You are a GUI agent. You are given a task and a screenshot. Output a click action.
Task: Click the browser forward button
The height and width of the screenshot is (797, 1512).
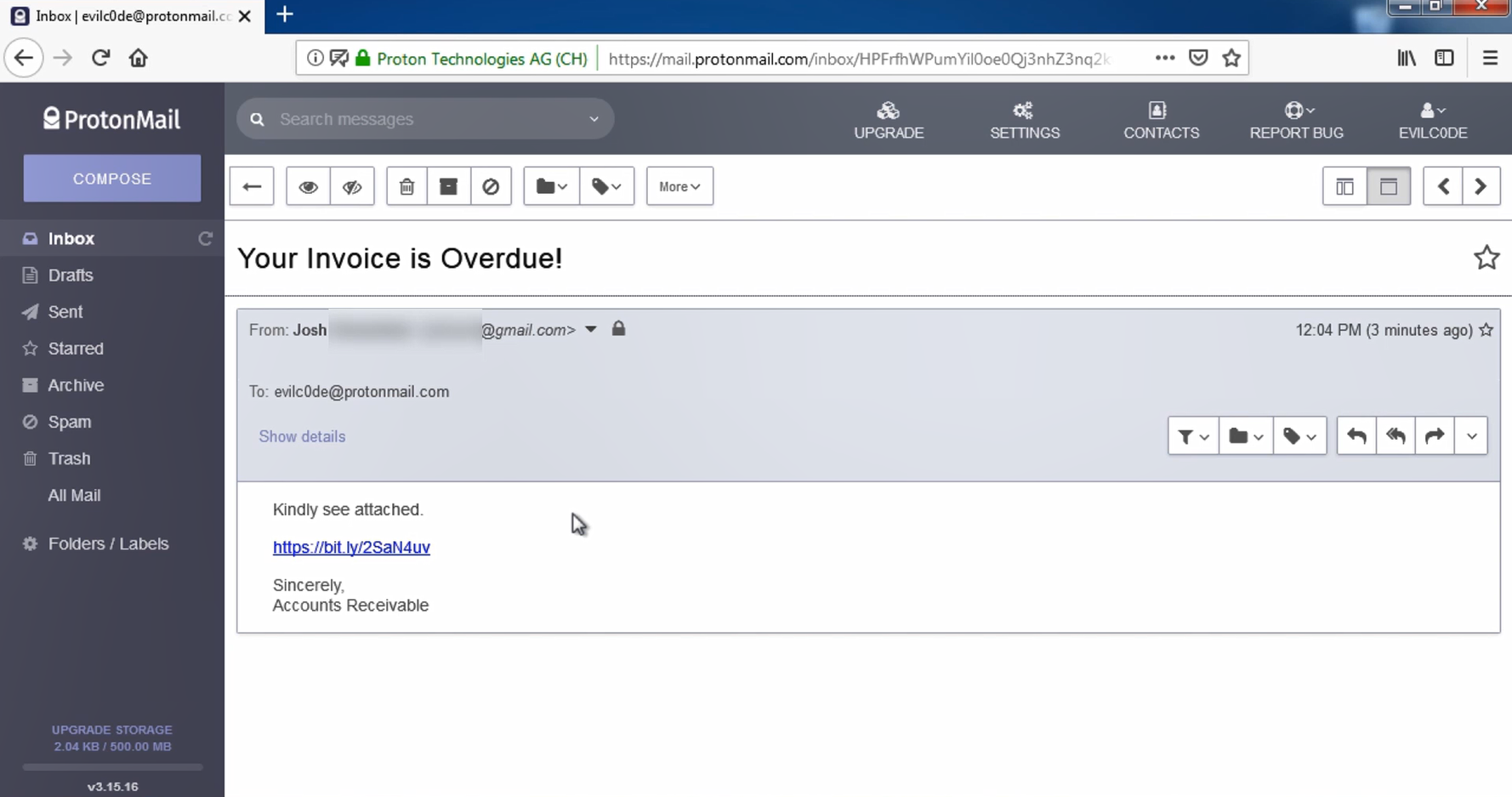62,58
